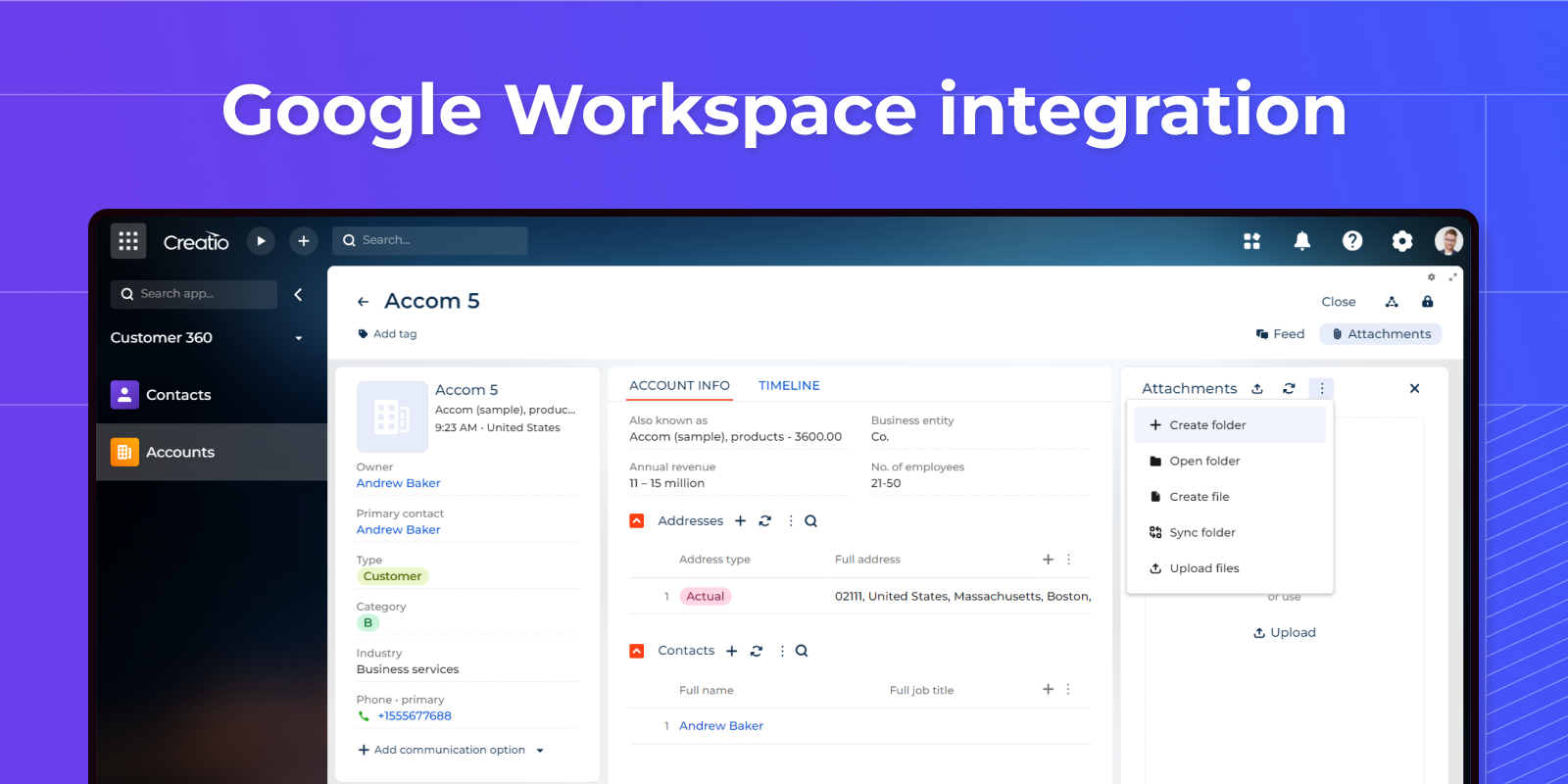Collapse the Contacts section toggle
This screenshot has width=1568, height=784.
pos(637,651)
